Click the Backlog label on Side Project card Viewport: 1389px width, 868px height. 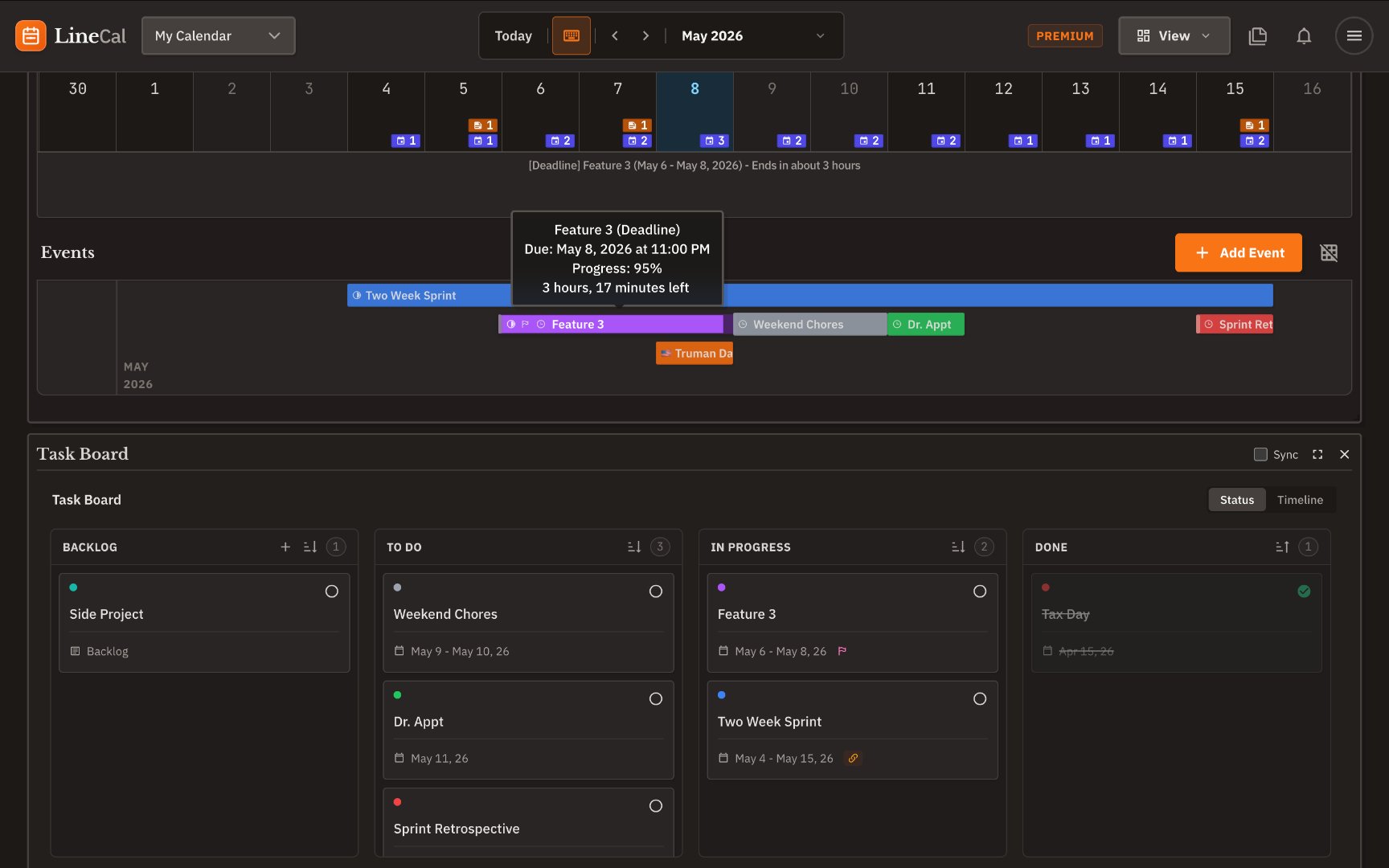pyautogui.click(x=108, y=651)
